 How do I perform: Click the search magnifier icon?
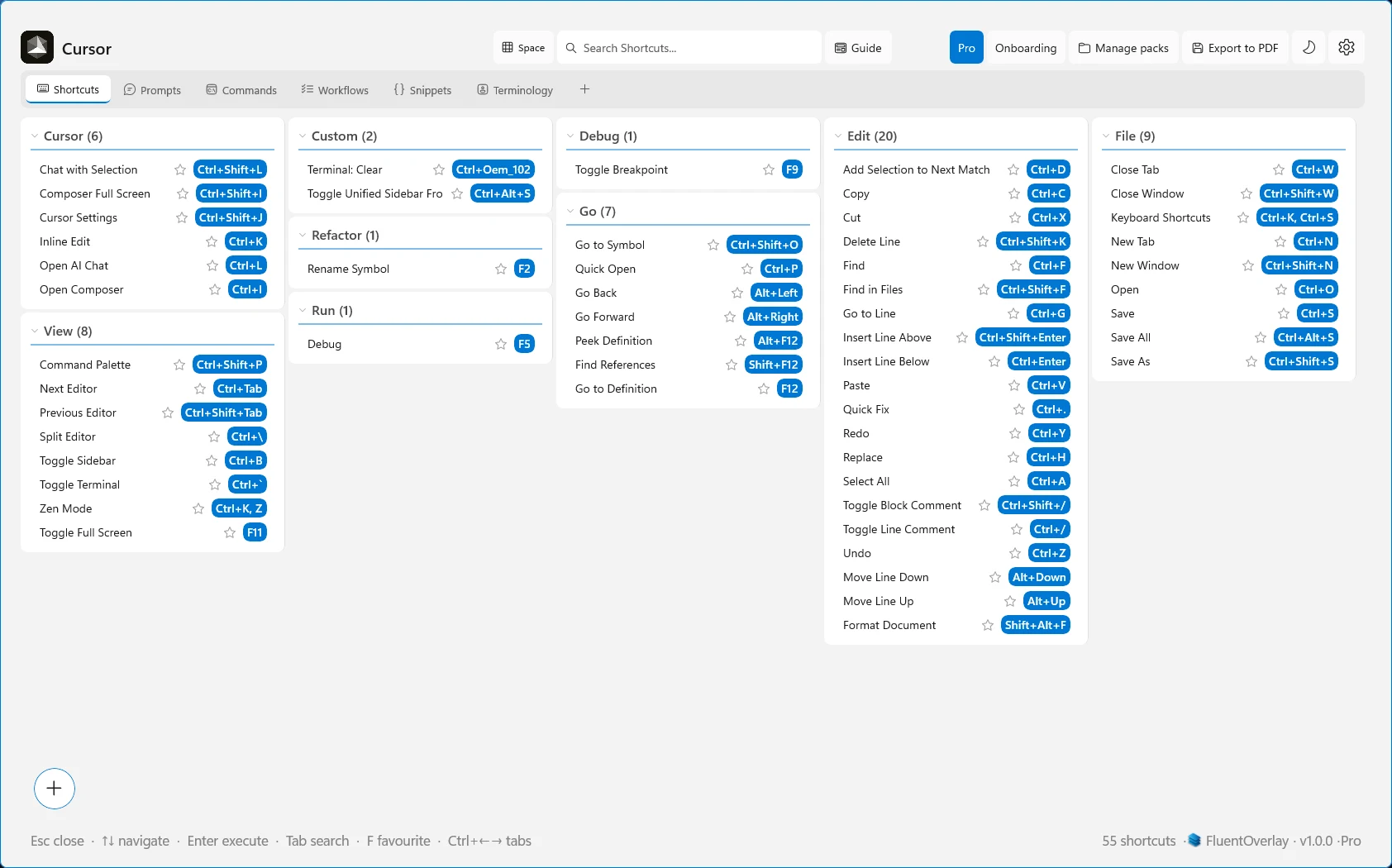pos(571,48)
